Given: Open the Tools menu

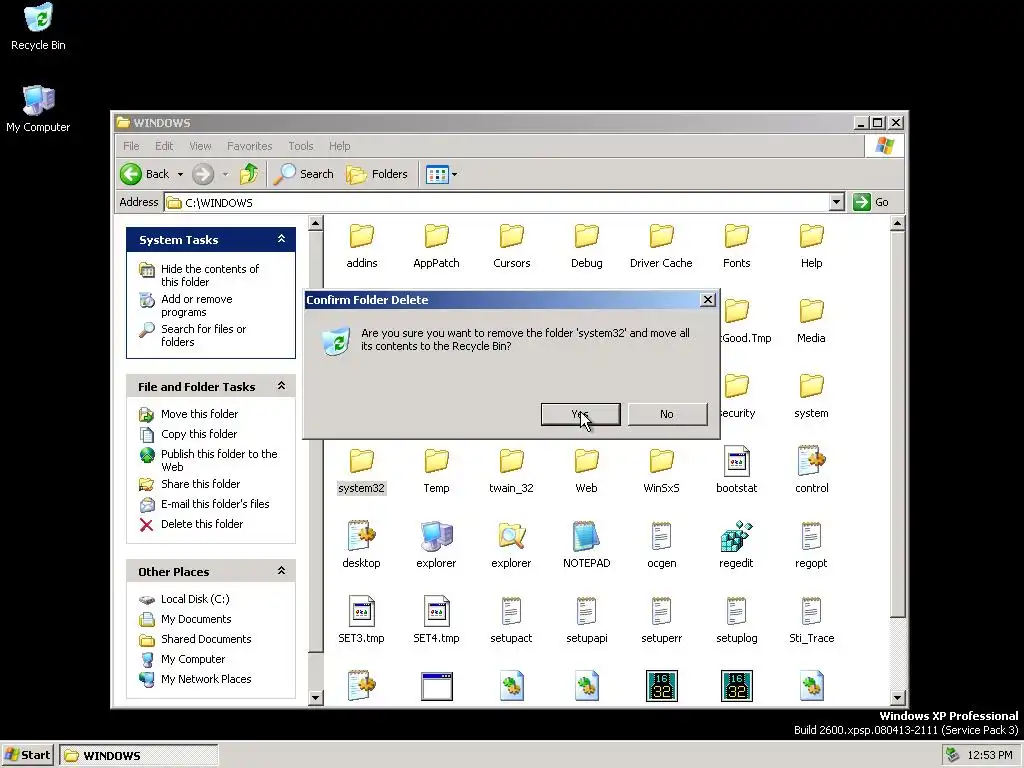Looking at the screenshot, I should [300, 146].
